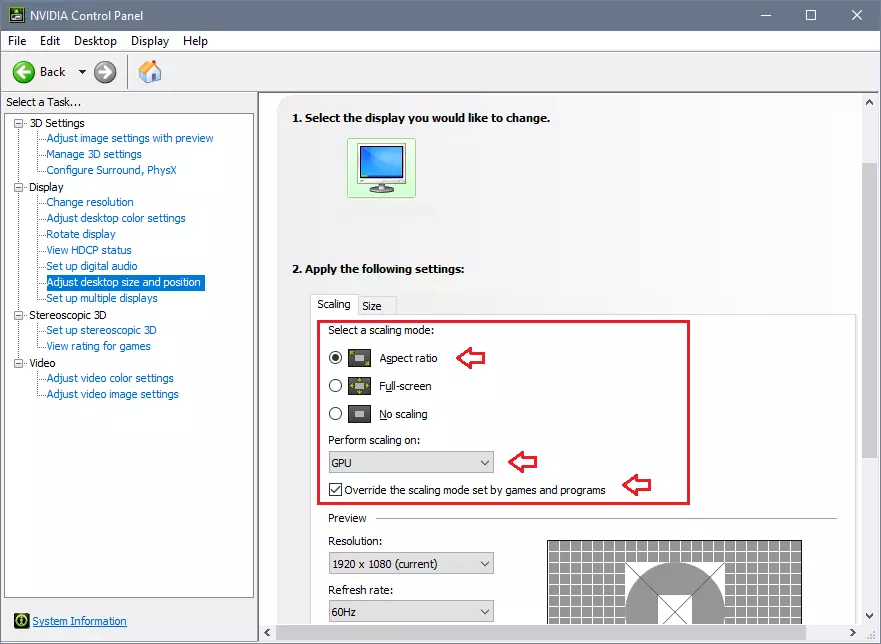
Task: Click the vertical scrollbar up arrow
Action: pyautogui.click(x=869, y=102)
